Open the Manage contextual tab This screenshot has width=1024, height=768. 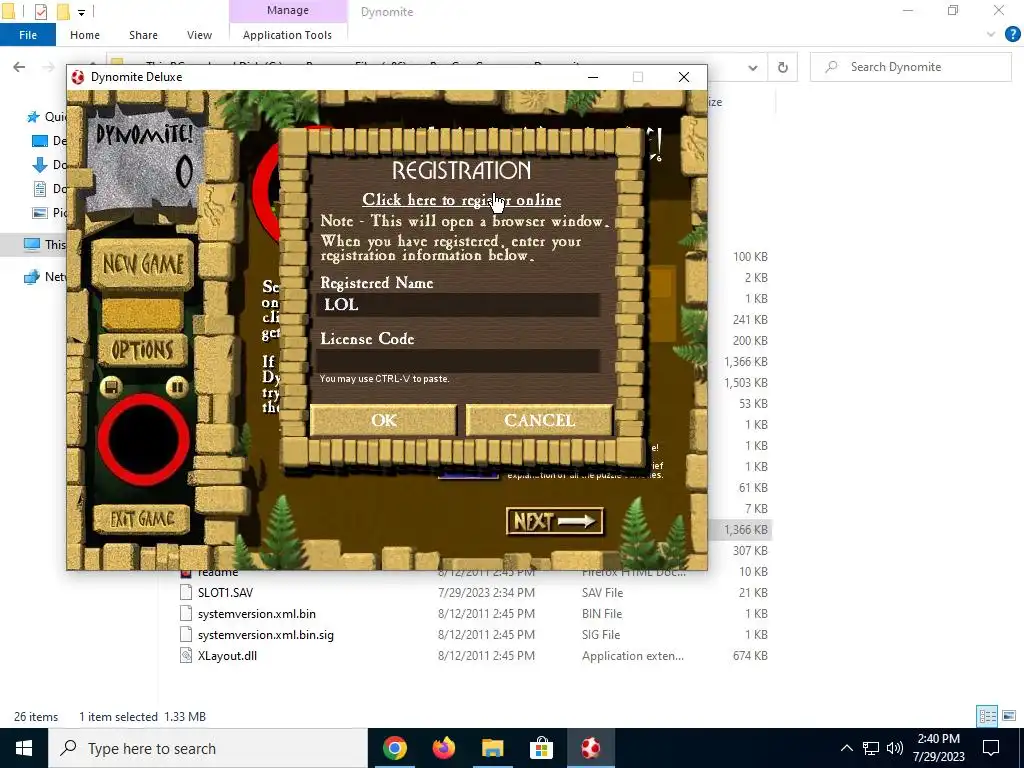tap(288, 10)
